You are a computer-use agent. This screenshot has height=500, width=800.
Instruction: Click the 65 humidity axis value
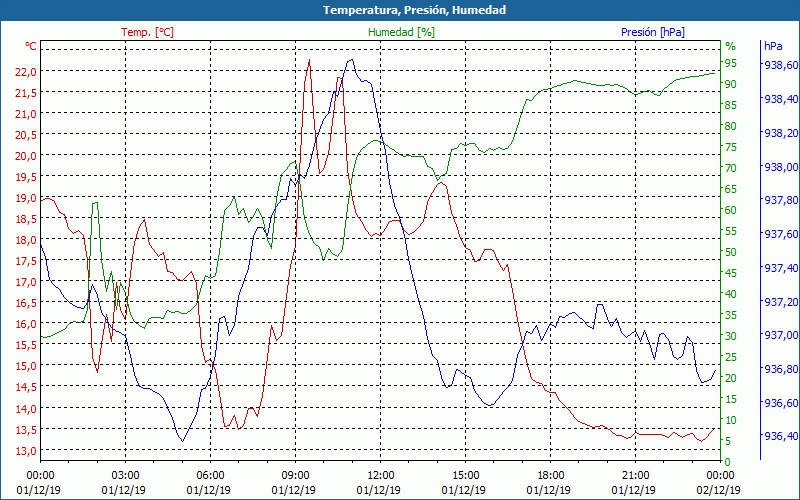(x=731, y=189)
